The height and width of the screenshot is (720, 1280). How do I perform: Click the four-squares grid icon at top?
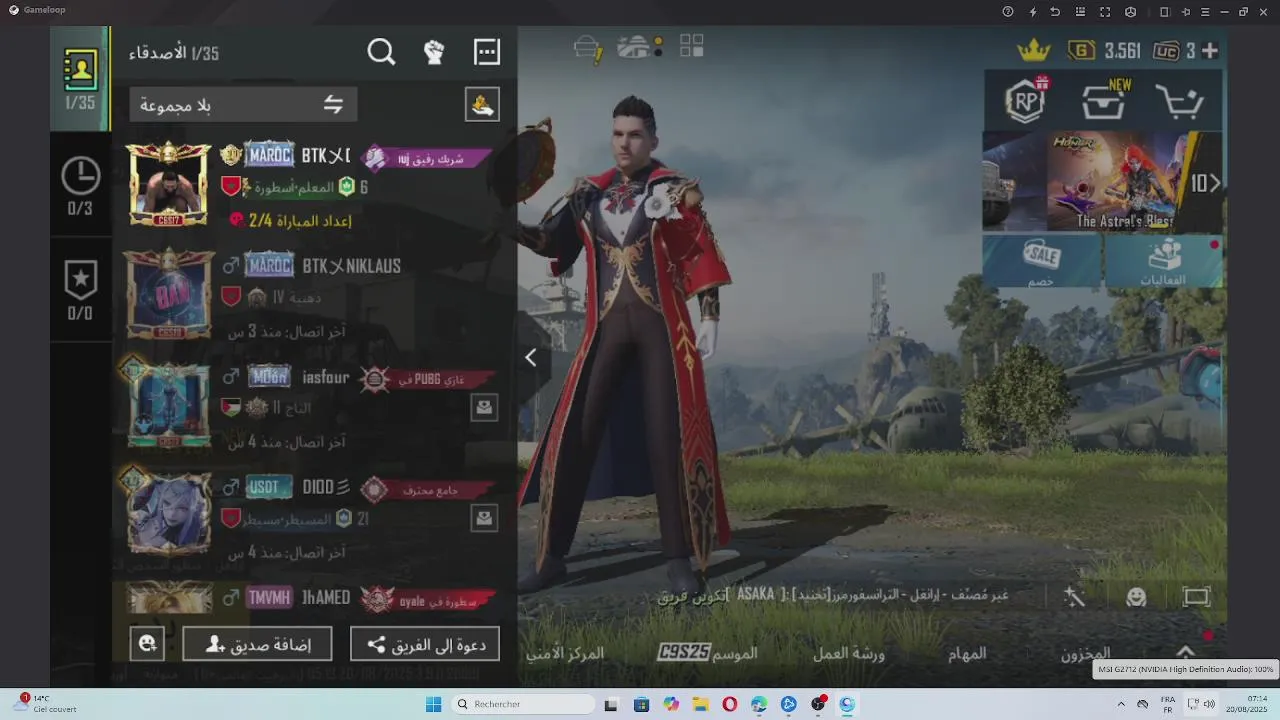(692, 46)
